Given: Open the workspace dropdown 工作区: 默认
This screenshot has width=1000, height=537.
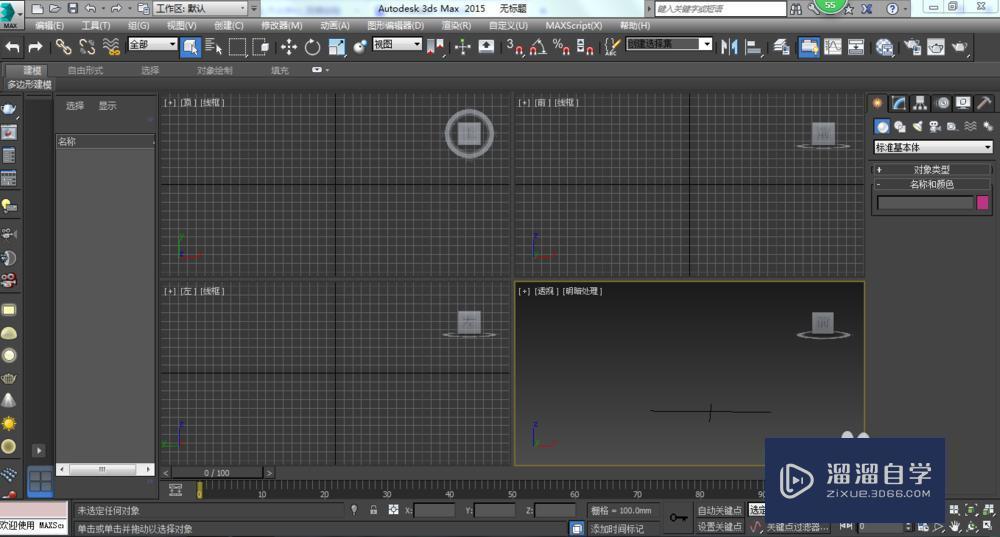Looking at the screenshot, I should point(200,8).
